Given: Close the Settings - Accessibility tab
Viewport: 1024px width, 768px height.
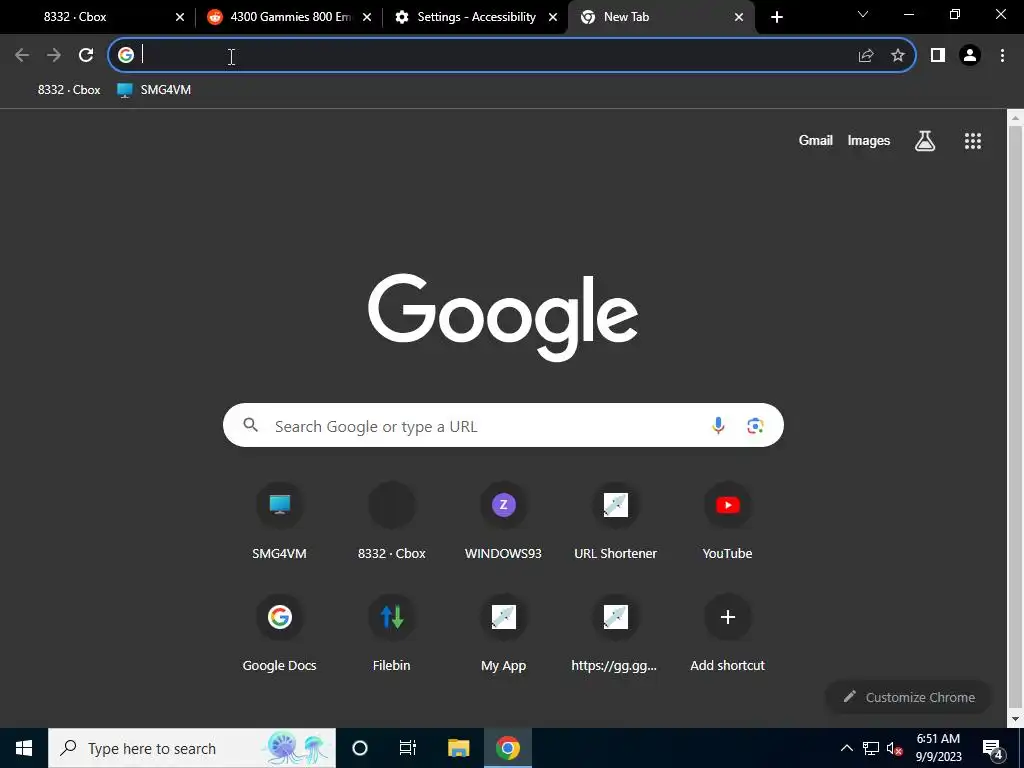Looking at the screenshot, I should (552, 17).
